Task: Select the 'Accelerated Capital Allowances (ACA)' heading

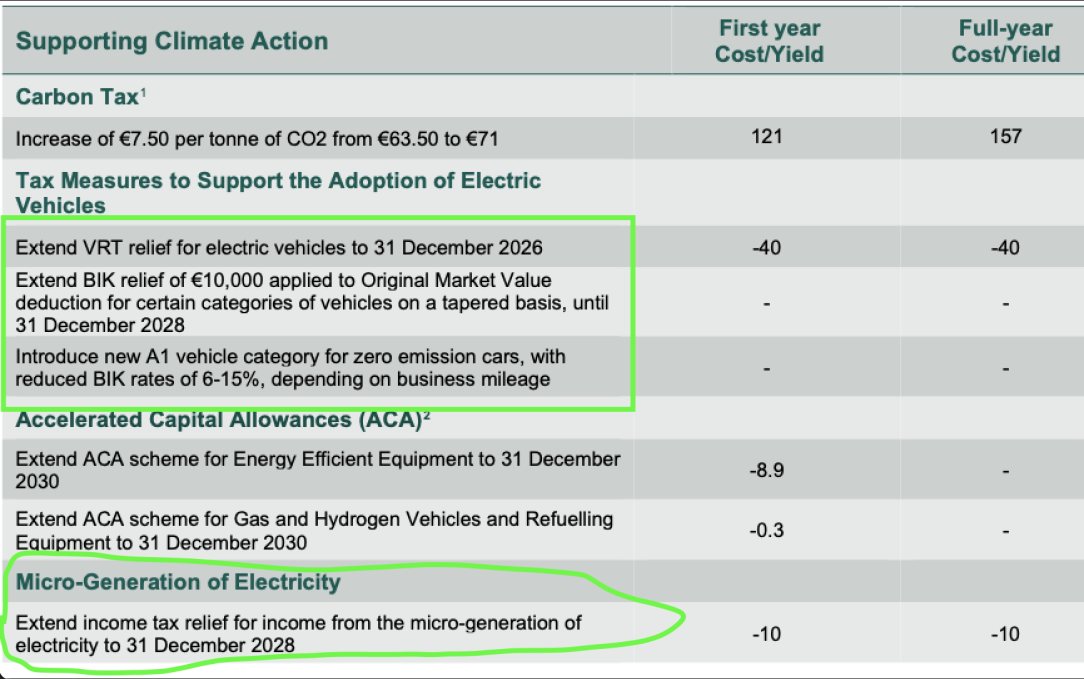Action: point(223,420)
